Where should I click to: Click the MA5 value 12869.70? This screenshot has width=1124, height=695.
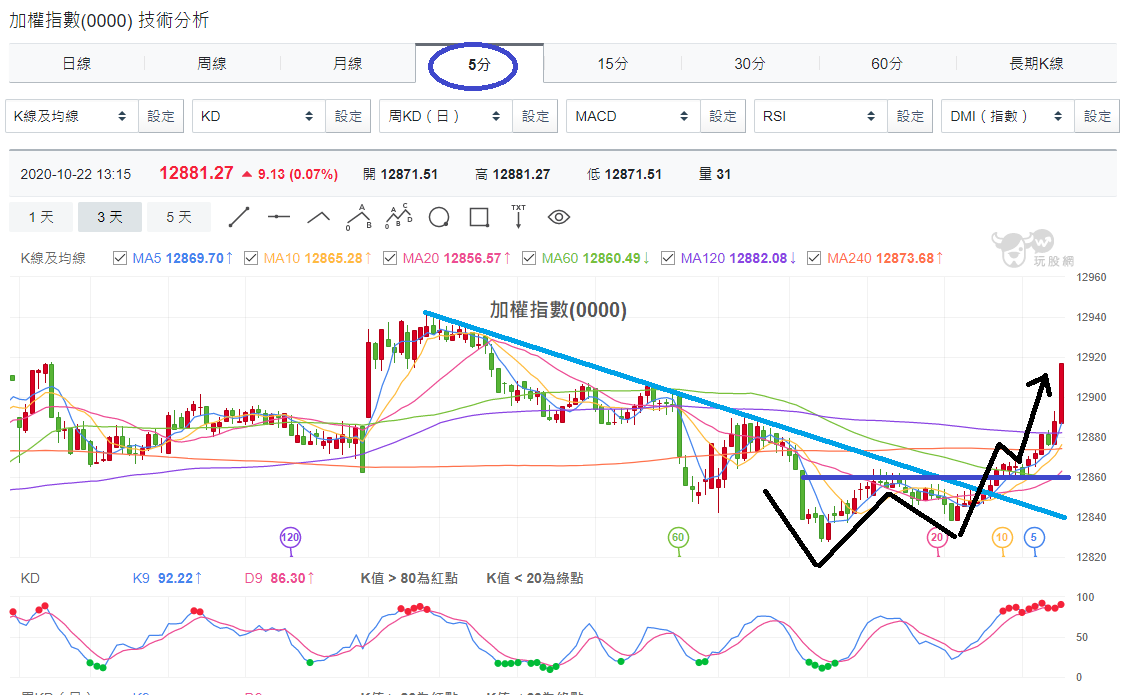(x=195, y=258)
